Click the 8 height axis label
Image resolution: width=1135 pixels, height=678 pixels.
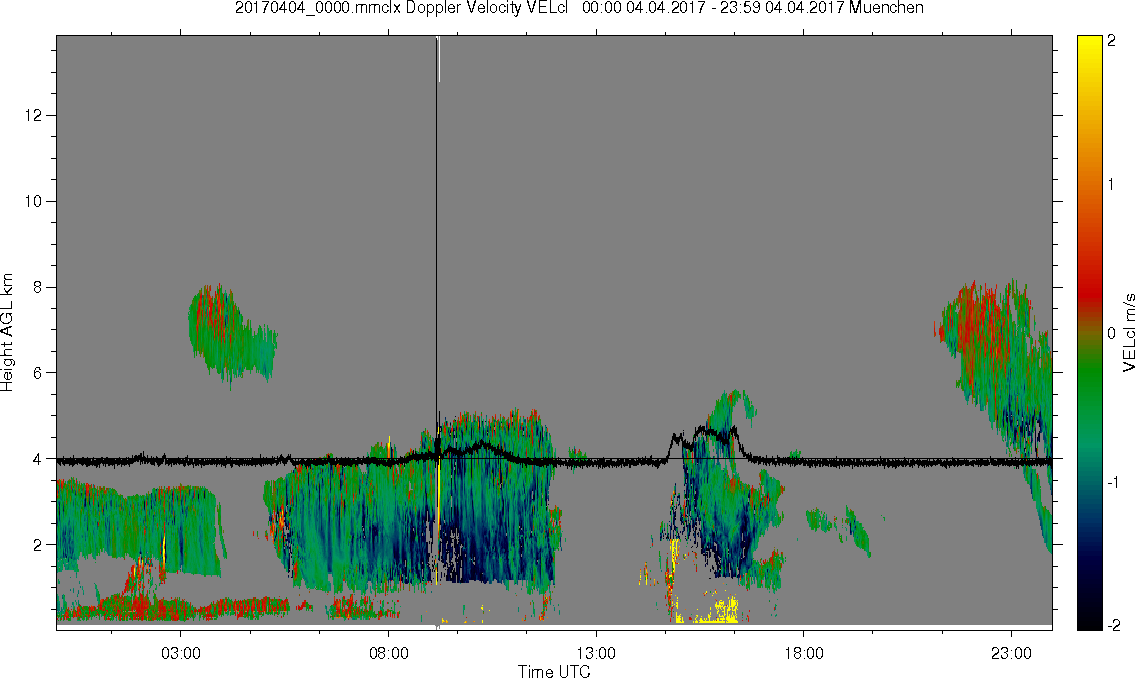click(x=38, y=287)
